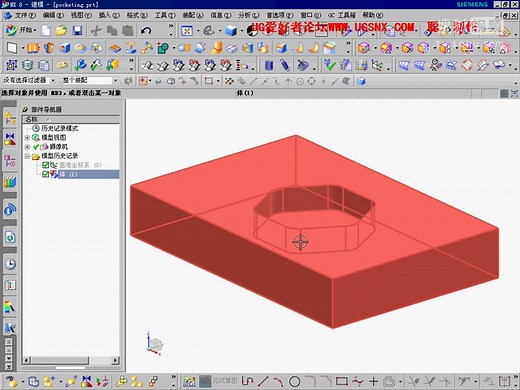This screenshot has width=520, height=390.
Task: Open the 工具 (Tools) menu
Action: (x=165, y=15)
